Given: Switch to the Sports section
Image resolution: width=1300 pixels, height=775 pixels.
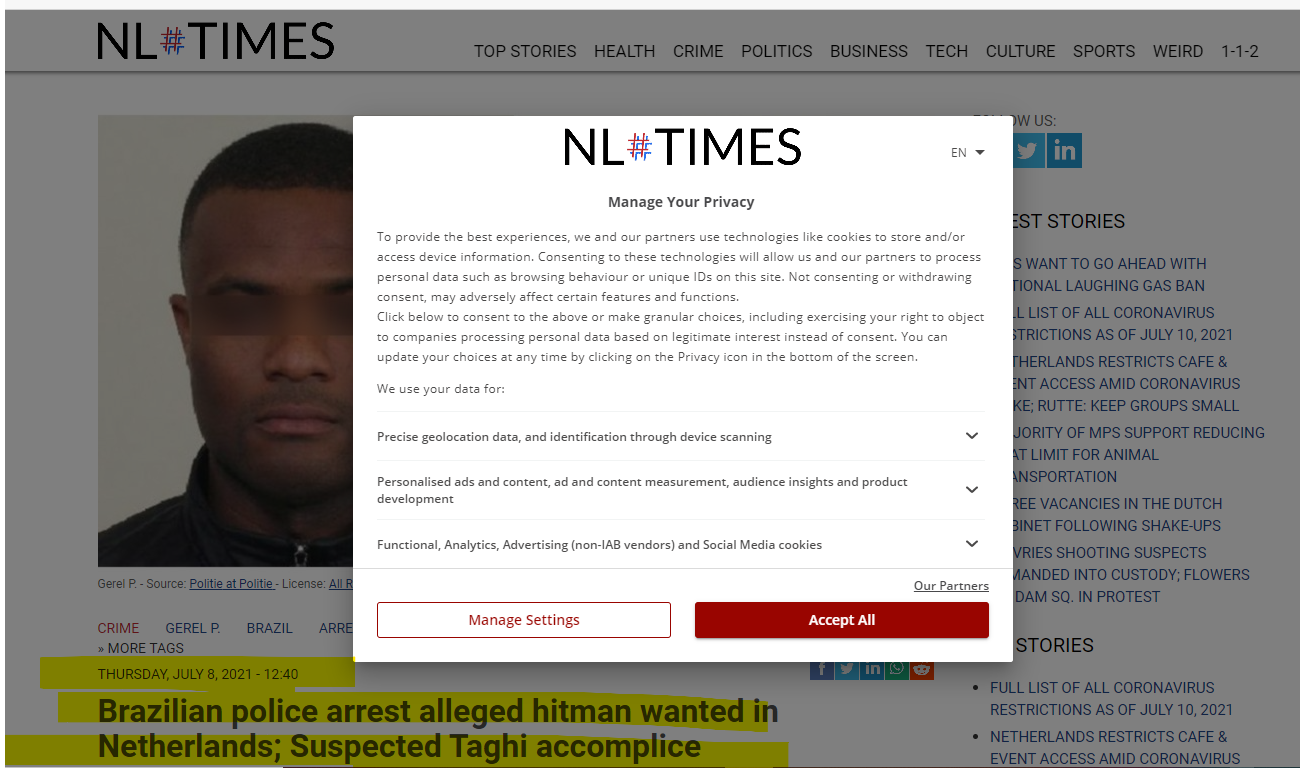Looking at the screenshot, I should click(1104, 51).
